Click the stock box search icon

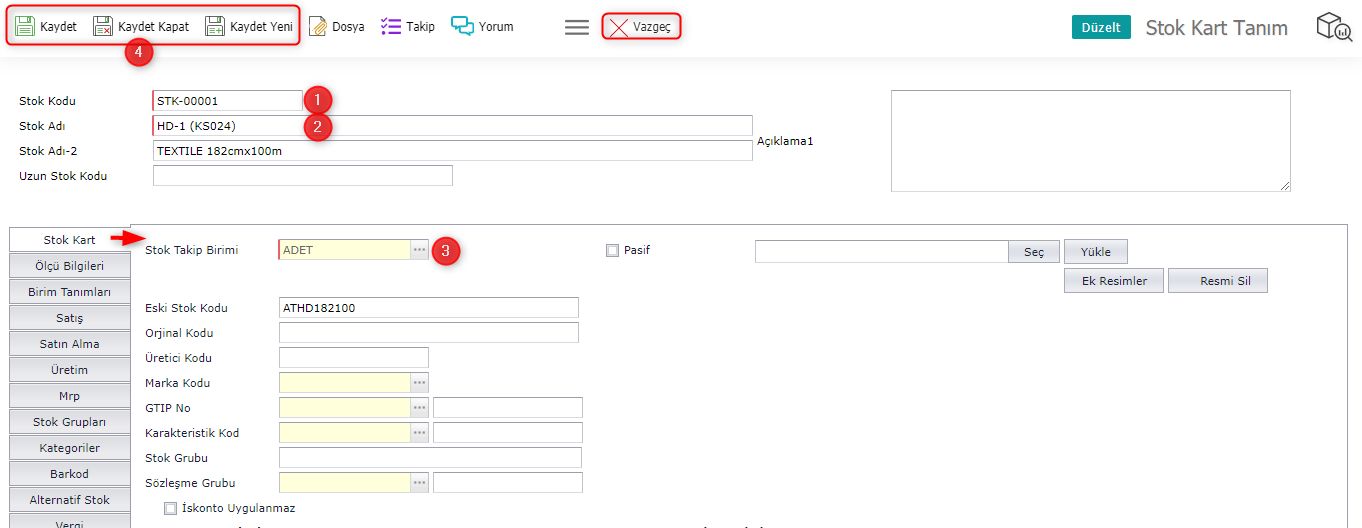[x=1333, y=27]
